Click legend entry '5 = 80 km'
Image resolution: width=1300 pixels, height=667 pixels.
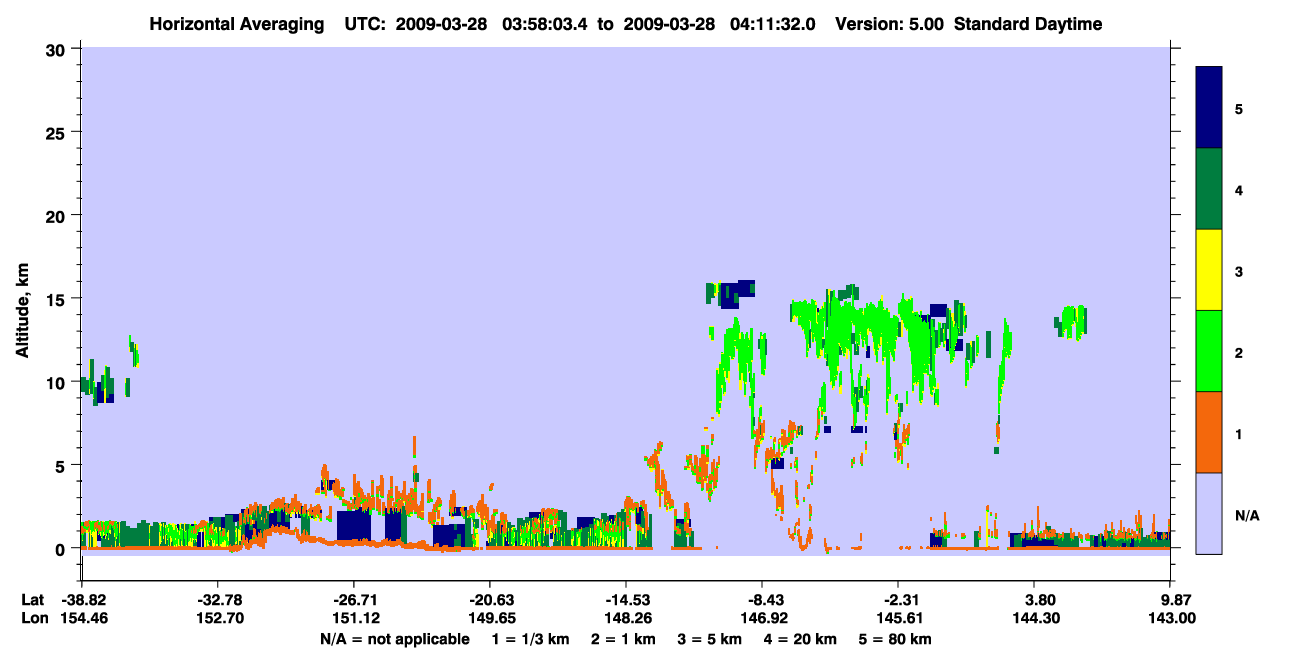click(x=895, y=639)
